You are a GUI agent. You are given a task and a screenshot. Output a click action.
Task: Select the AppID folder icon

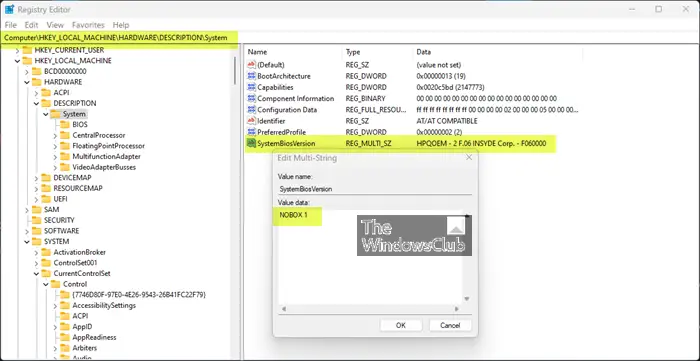(65, 327)
